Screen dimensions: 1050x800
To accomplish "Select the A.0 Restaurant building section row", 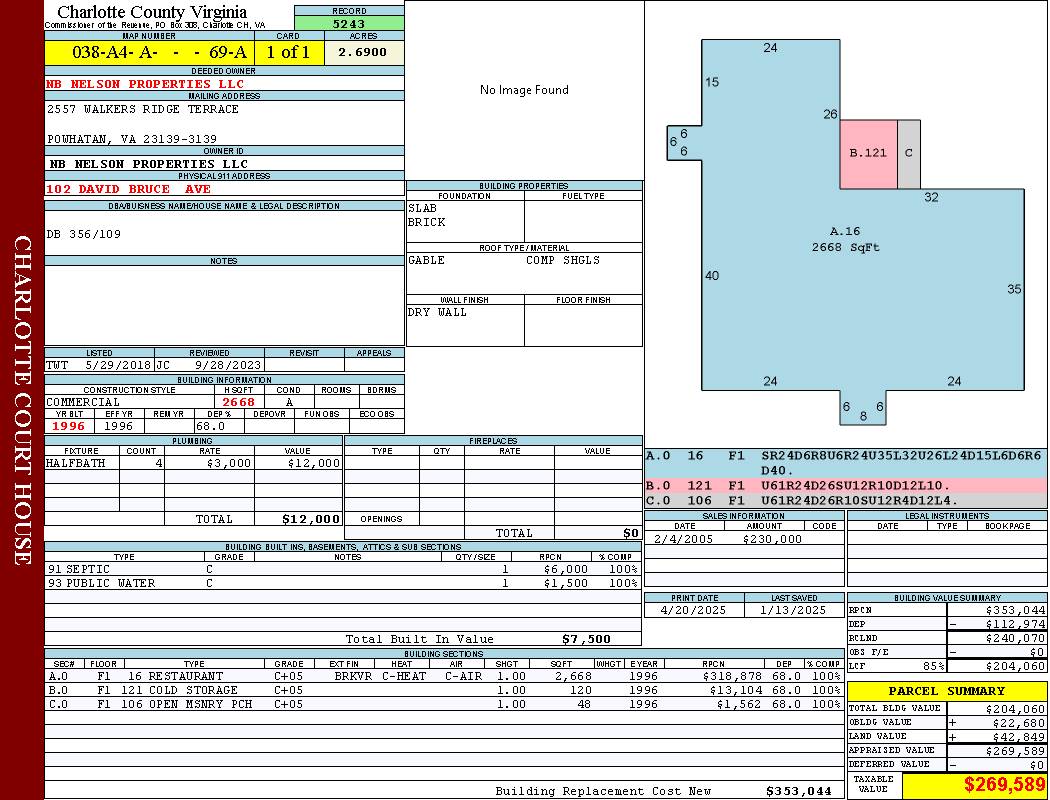I will pyautogui.click(x=443, y=676).
